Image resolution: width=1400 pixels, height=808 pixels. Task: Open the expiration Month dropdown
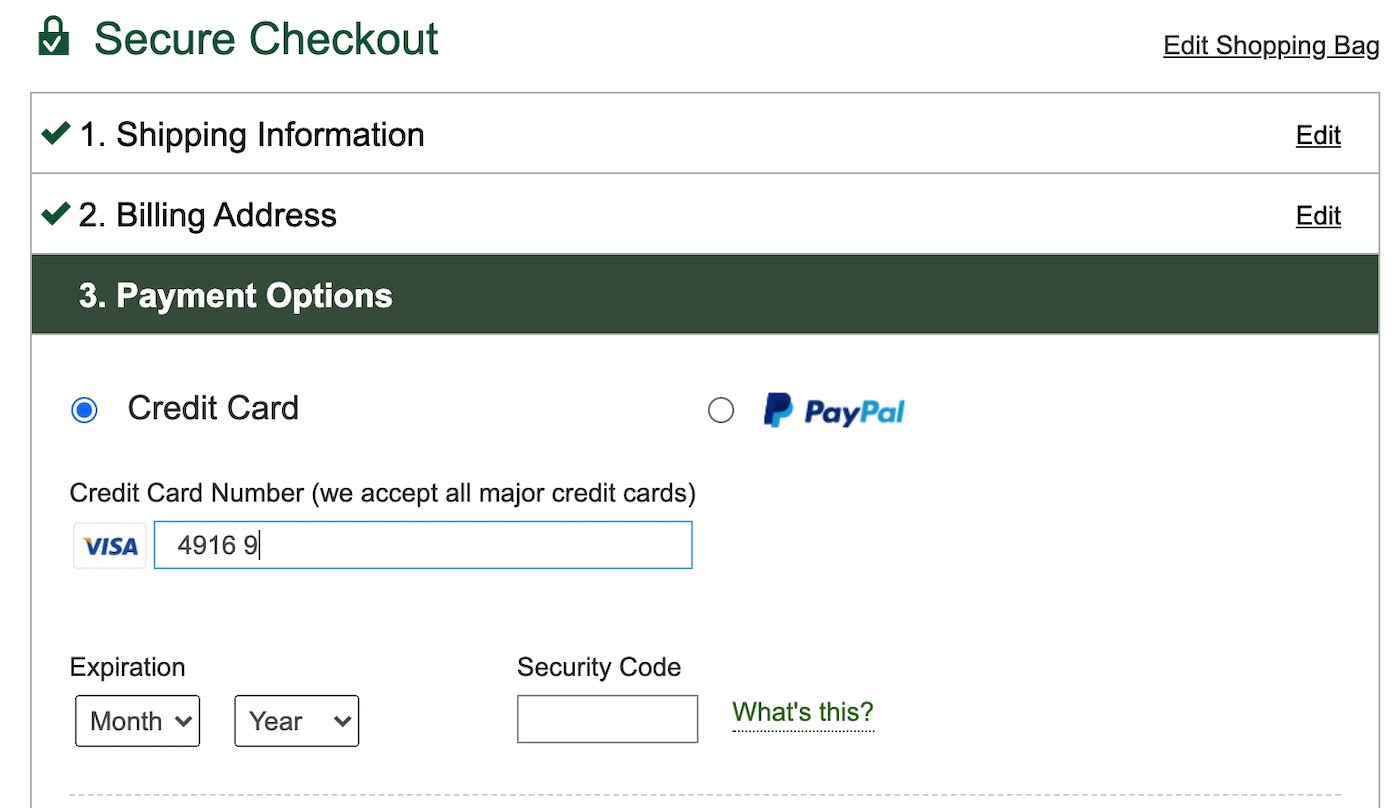coord(137,720)
